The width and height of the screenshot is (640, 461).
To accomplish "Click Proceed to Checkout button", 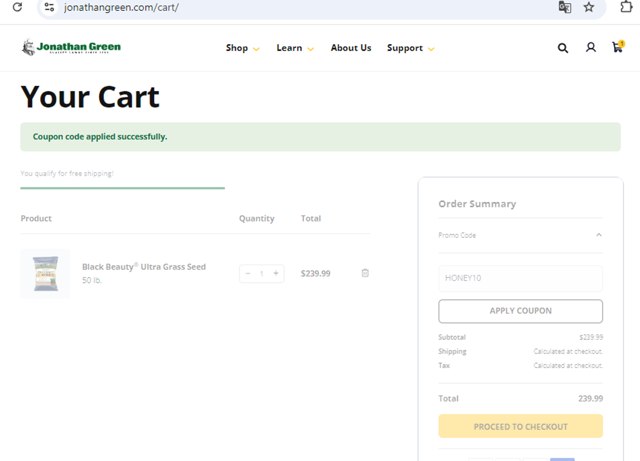I will pos(520,426).
